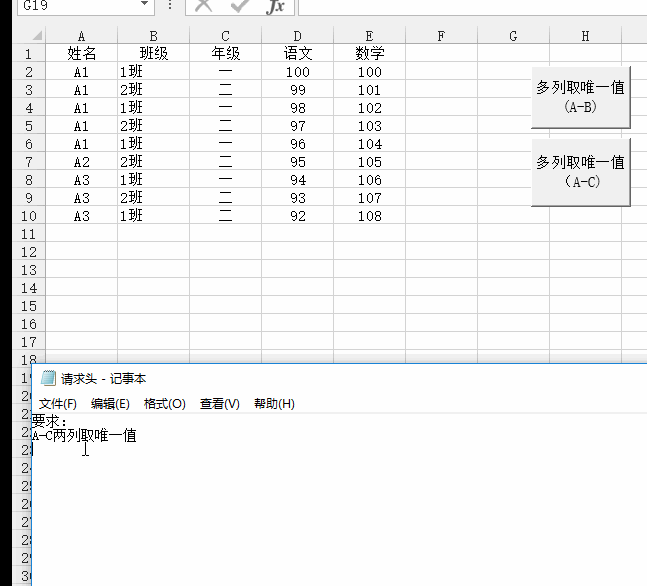Click cell D10 with value 92
647x586 pixels.
pos(297,215)
